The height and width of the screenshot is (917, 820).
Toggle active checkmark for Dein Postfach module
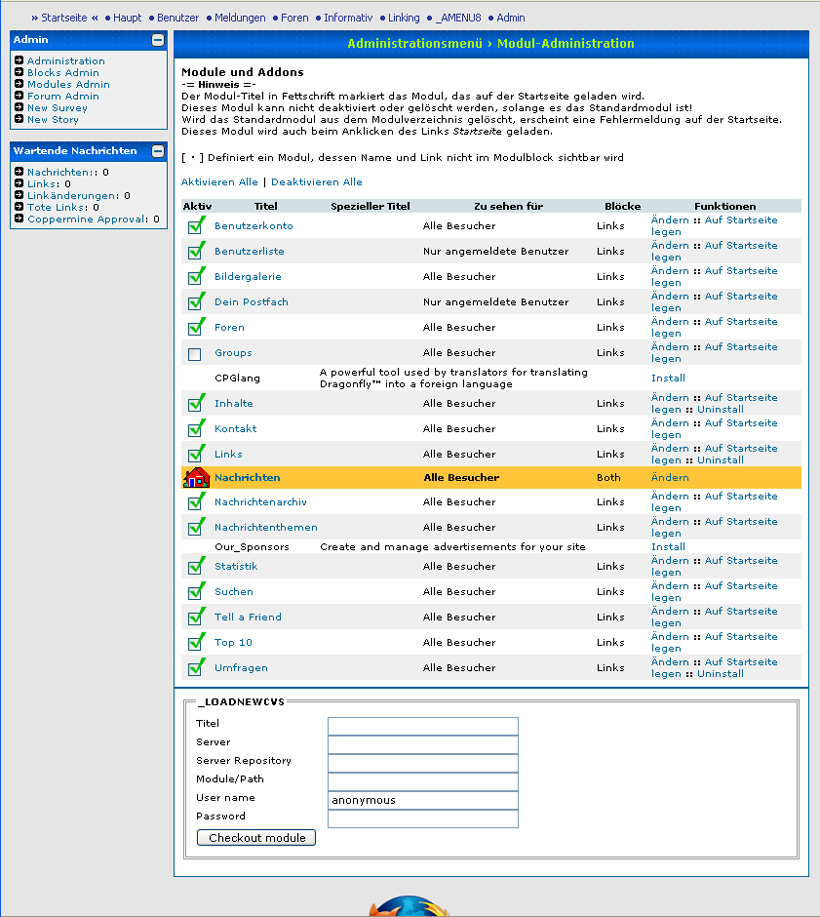[197, 302]
